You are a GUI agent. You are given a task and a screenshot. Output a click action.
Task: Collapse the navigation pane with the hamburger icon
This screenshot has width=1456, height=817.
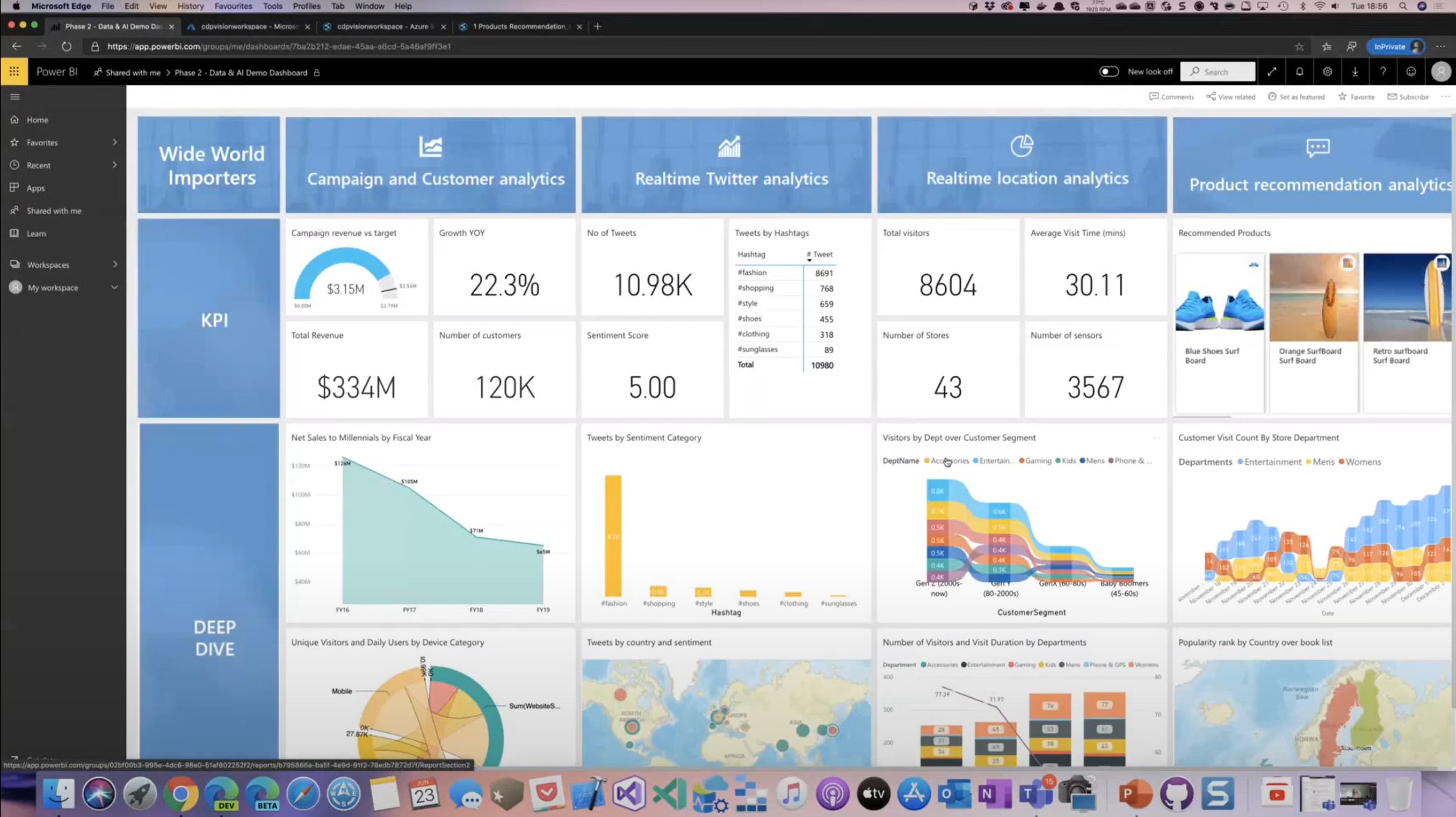pyautogui.click(x=15, y=97)
